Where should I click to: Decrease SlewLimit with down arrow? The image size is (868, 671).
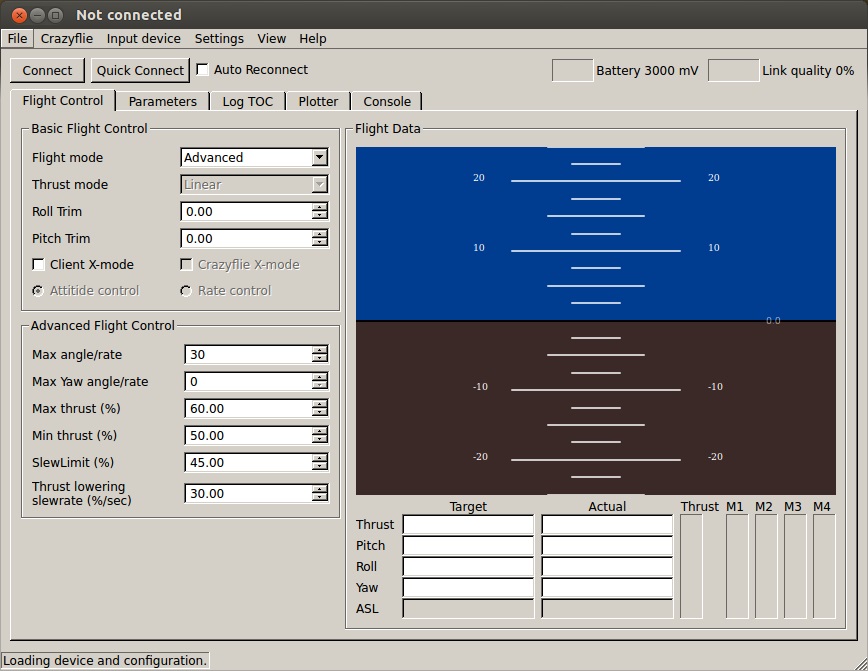pos(319,467)
